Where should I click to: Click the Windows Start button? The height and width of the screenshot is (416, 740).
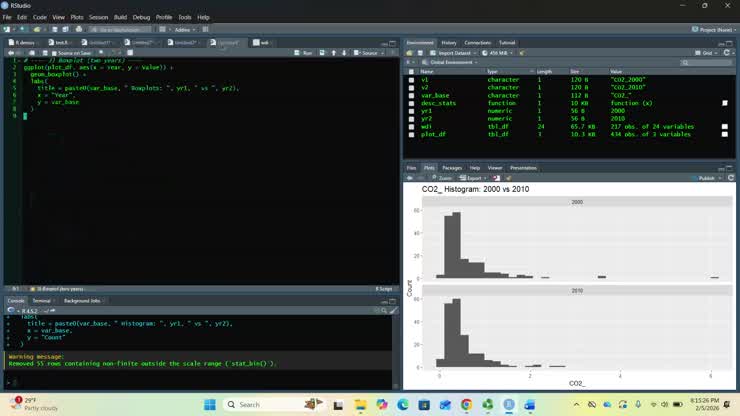[x=210, y=405]
